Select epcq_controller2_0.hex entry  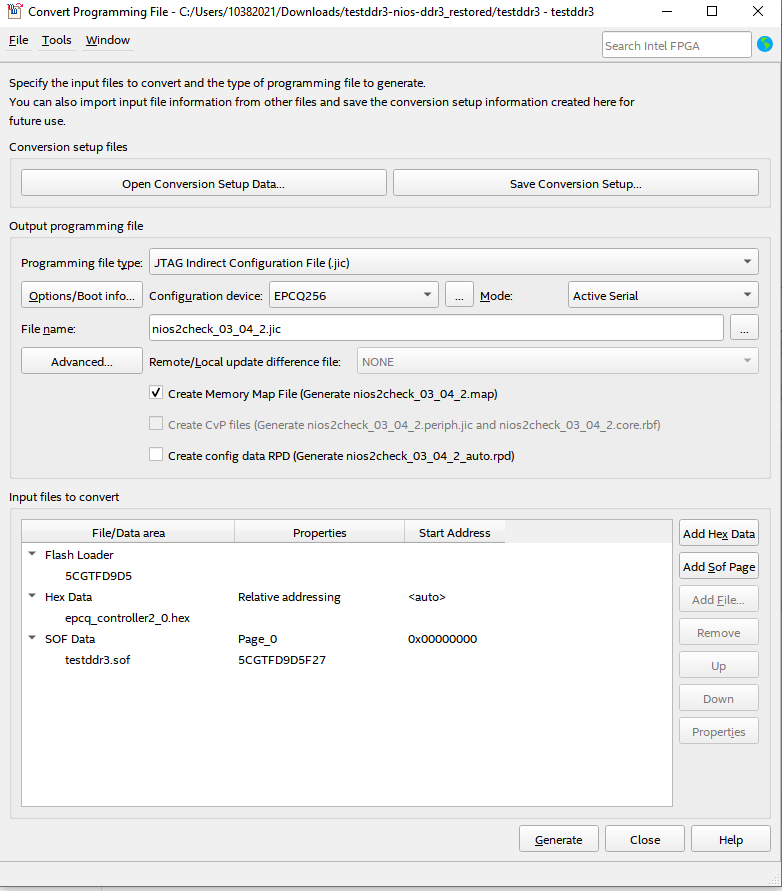127,618
